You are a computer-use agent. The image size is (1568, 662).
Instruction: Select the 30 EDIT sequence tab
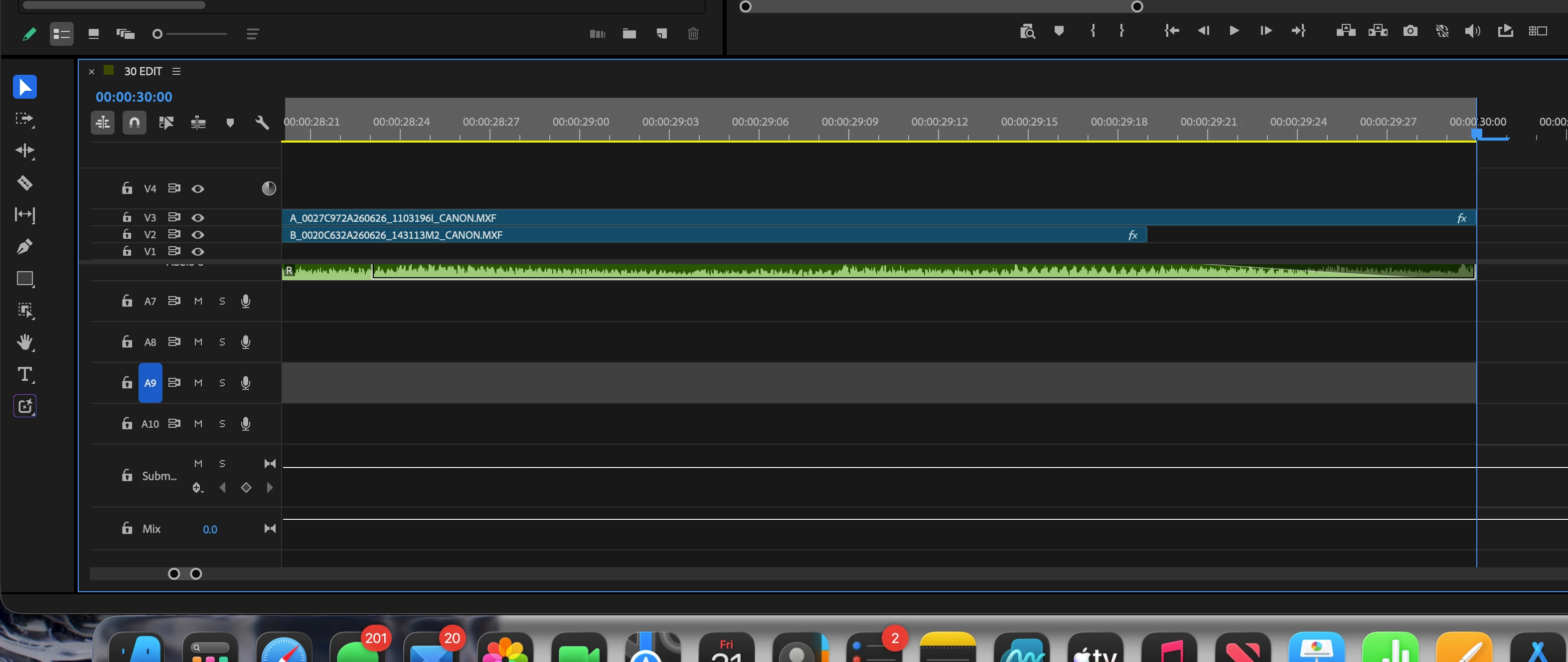(x=143, y=71)
